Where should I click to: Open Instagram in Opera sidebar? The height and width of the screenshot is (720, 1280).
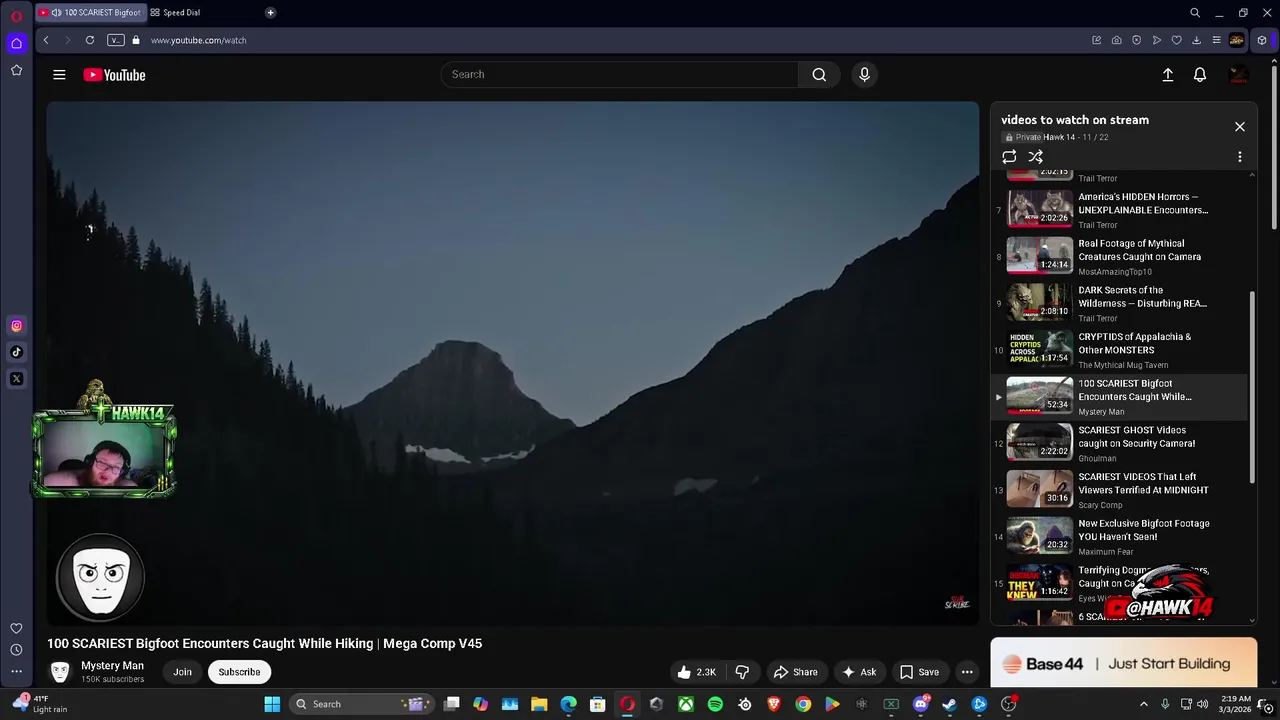point(16,325)
